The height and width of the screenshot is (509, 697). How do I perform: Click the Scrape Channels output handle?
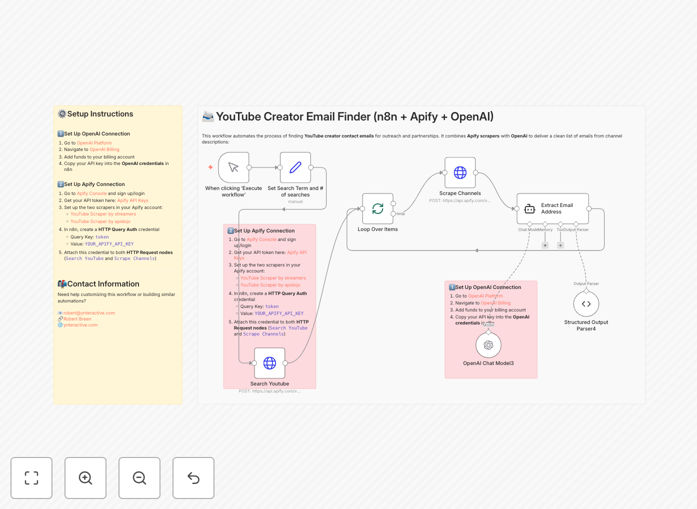pyautogui.click(x=476, y=172)
